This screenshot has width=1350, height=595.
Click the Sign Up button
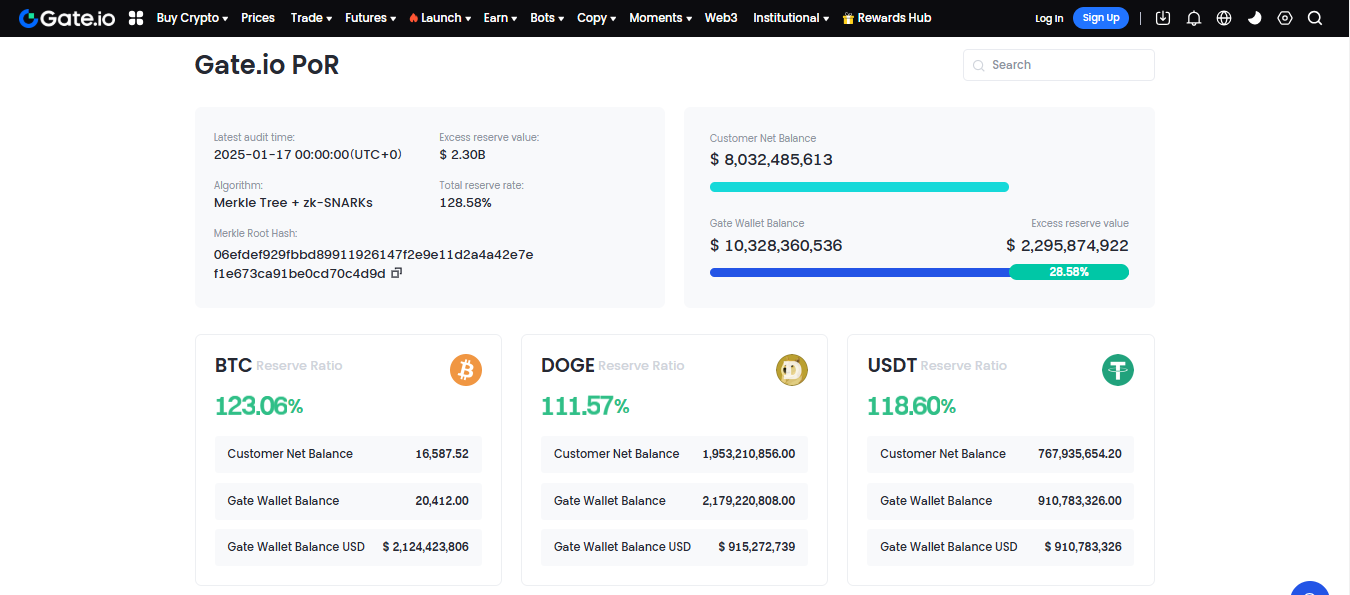(x=1101, y=18)
